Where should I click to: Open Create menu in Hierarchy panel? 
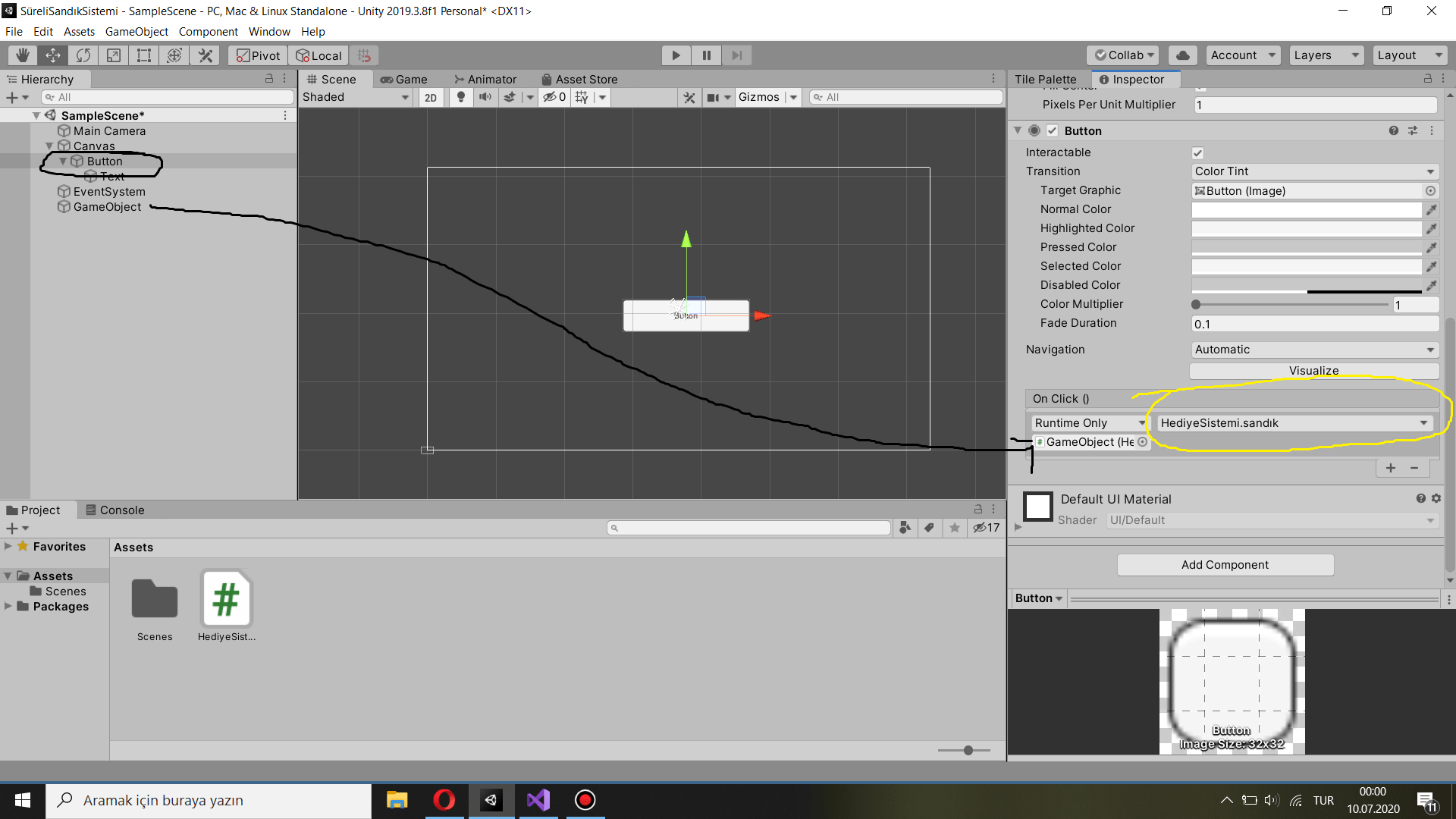click(17, 97)
